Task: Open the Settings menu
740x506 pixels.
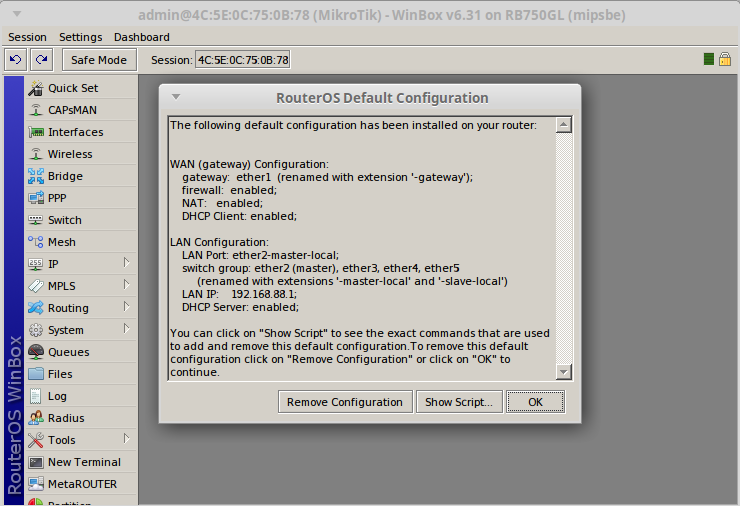Action: coord(81,37)
